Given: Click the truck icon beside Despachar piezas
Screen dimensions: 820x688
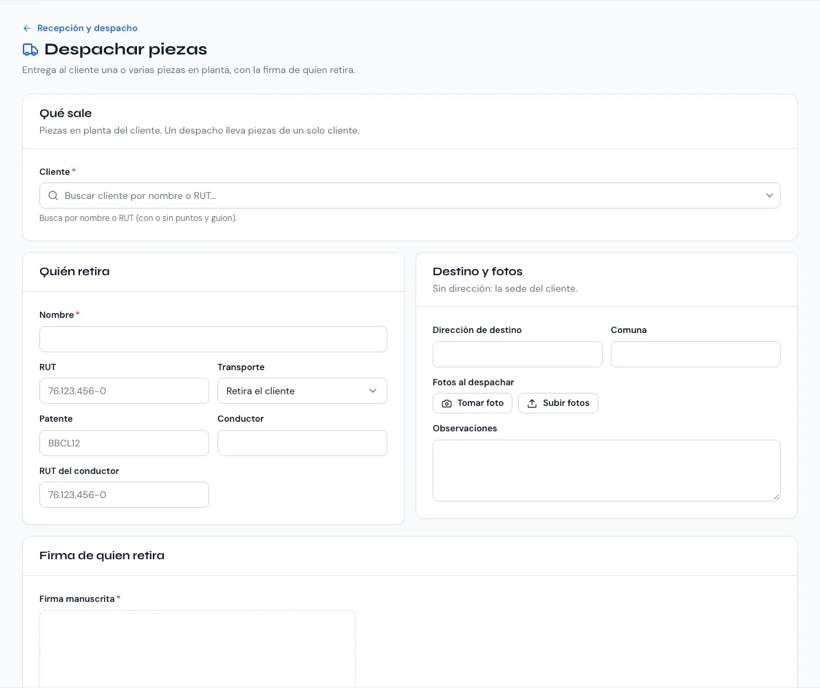Looking at the screenshot, I should [30, 50].
